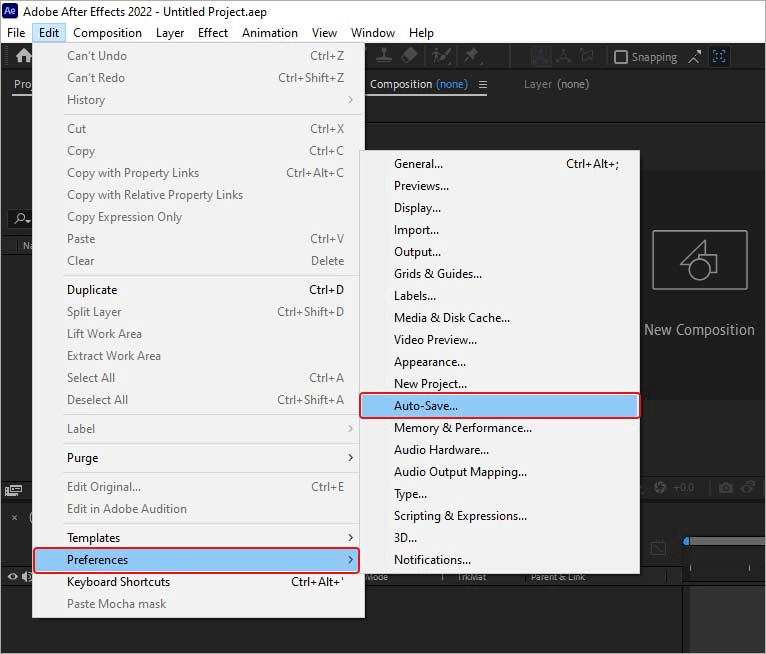Open the Composition panel menu icon
Viewport: 766px width, 654px height.
(483, 85)
